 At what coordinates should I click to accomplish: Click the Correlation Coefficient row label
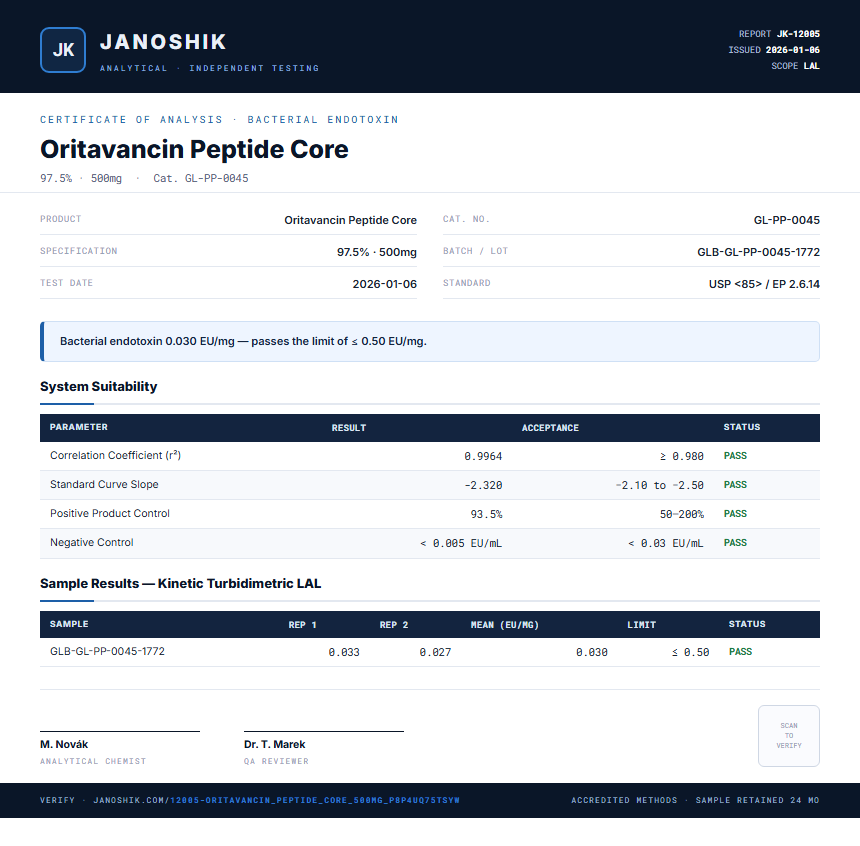pos(115,455)
